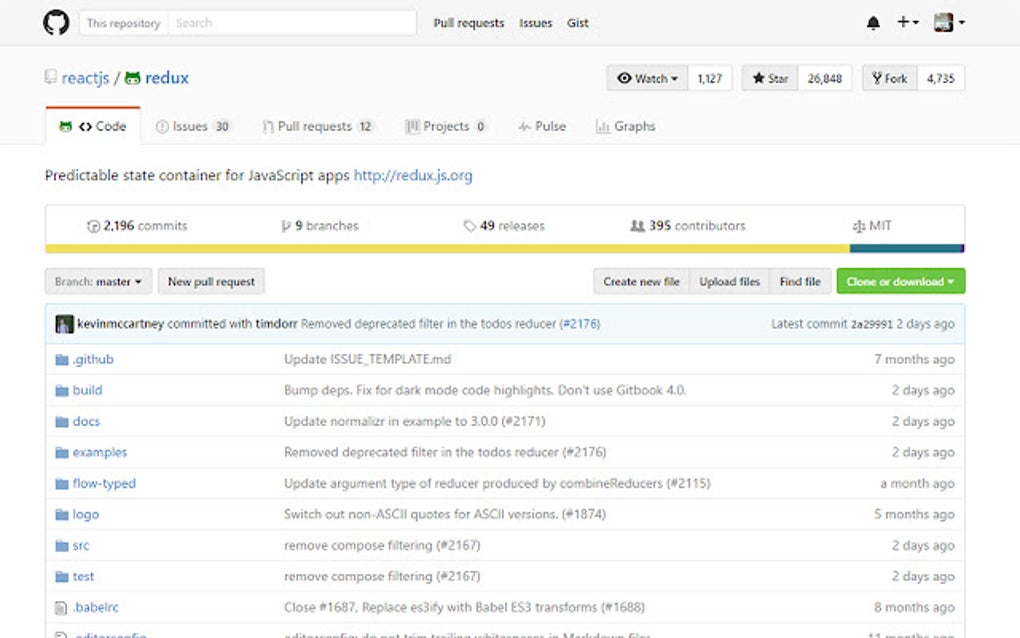Open Gist in the top navigation
Screen dimensions: 1020x638
(578, 23)
